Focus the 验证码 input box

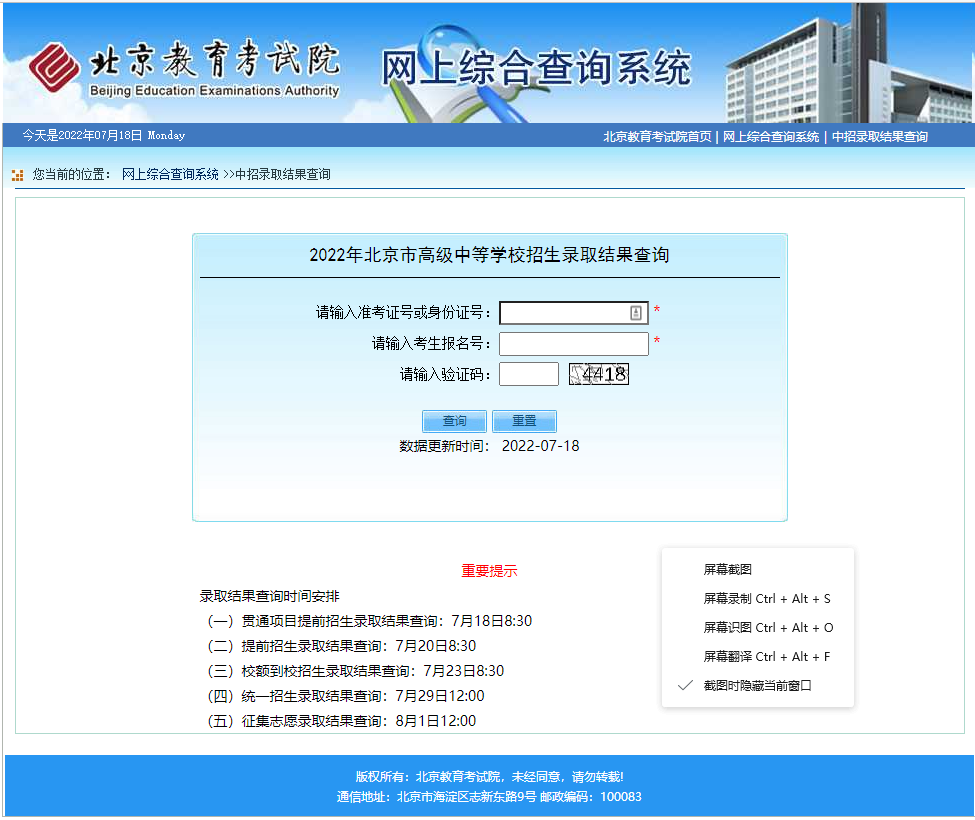point(528,374)
